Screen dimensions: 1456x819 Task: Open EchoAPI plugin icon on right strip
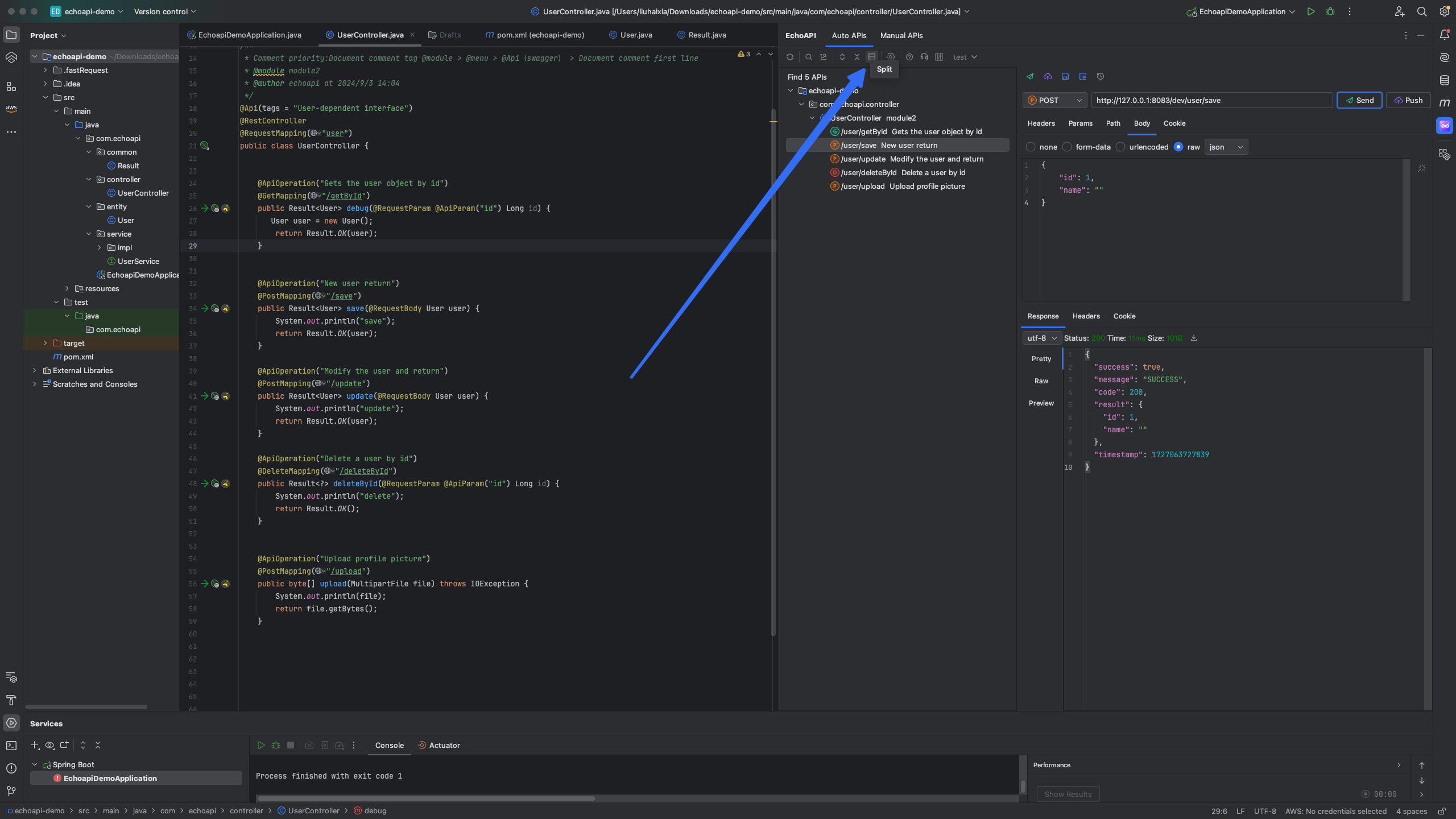pyautogui.click(x=1445, y=126)
